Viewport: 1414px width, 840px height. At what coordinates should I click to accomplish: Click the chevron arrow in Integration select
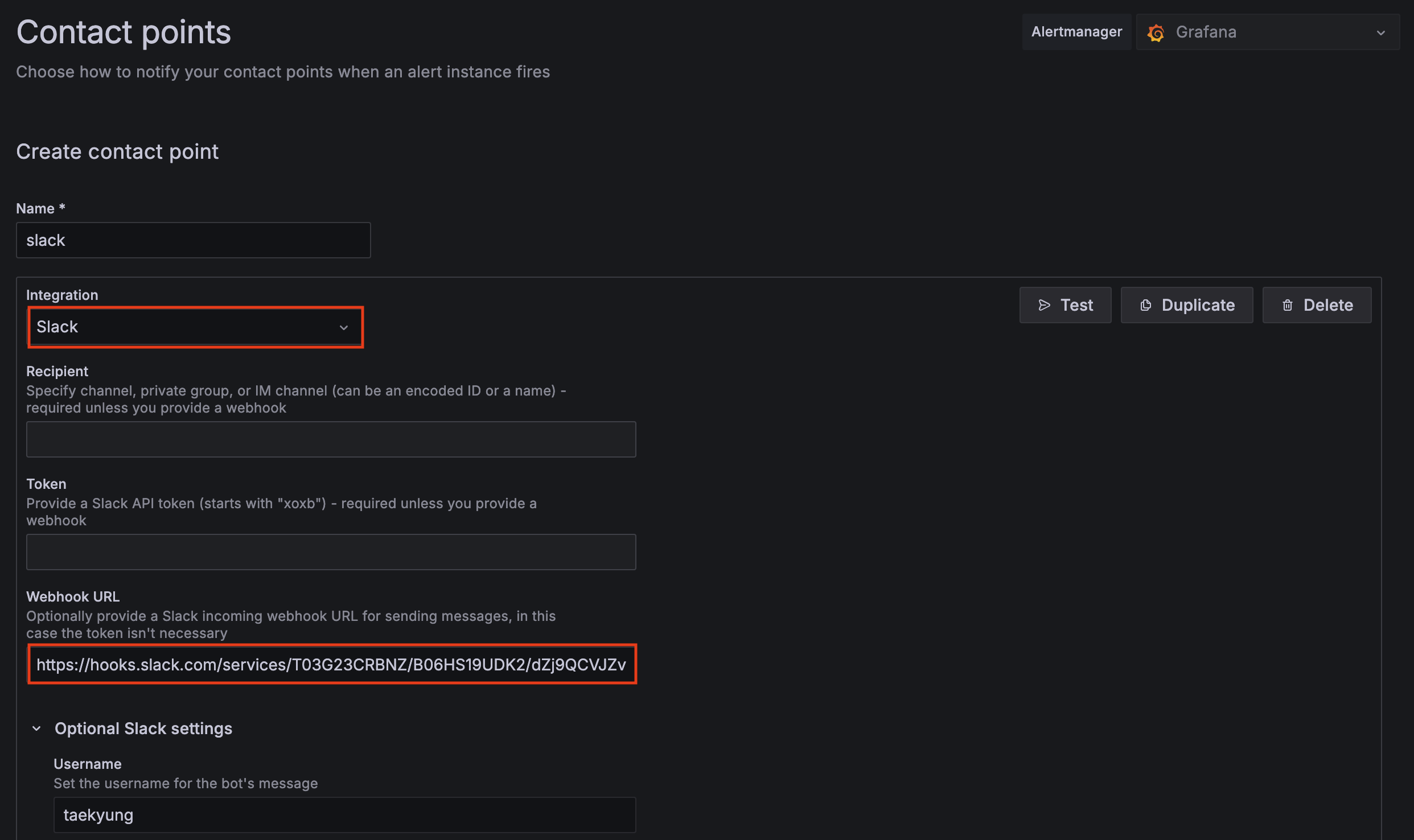tap(344, 328)
